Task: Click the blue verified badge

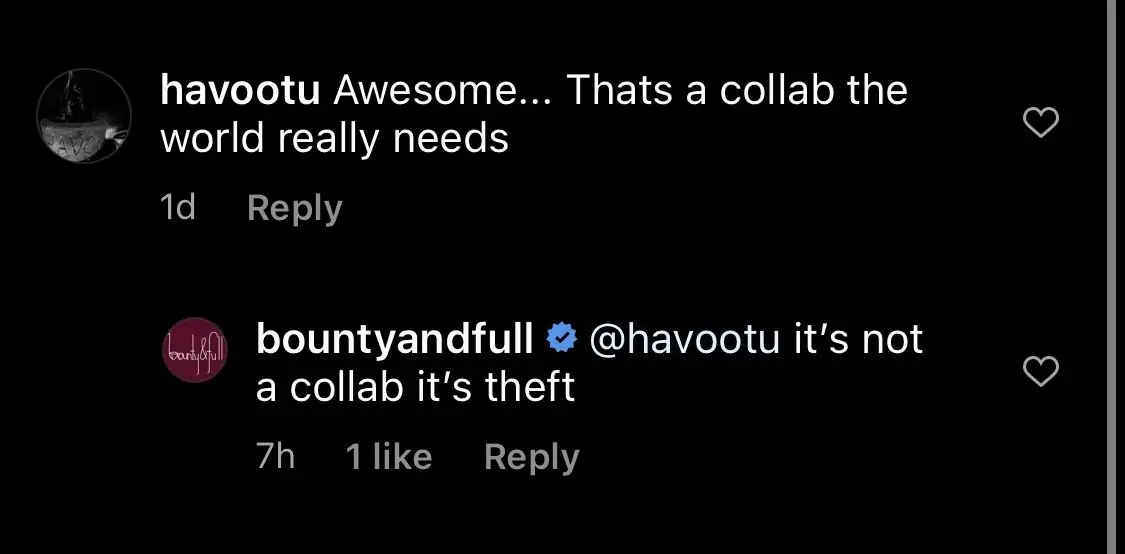Action: [x=561, y=340]
